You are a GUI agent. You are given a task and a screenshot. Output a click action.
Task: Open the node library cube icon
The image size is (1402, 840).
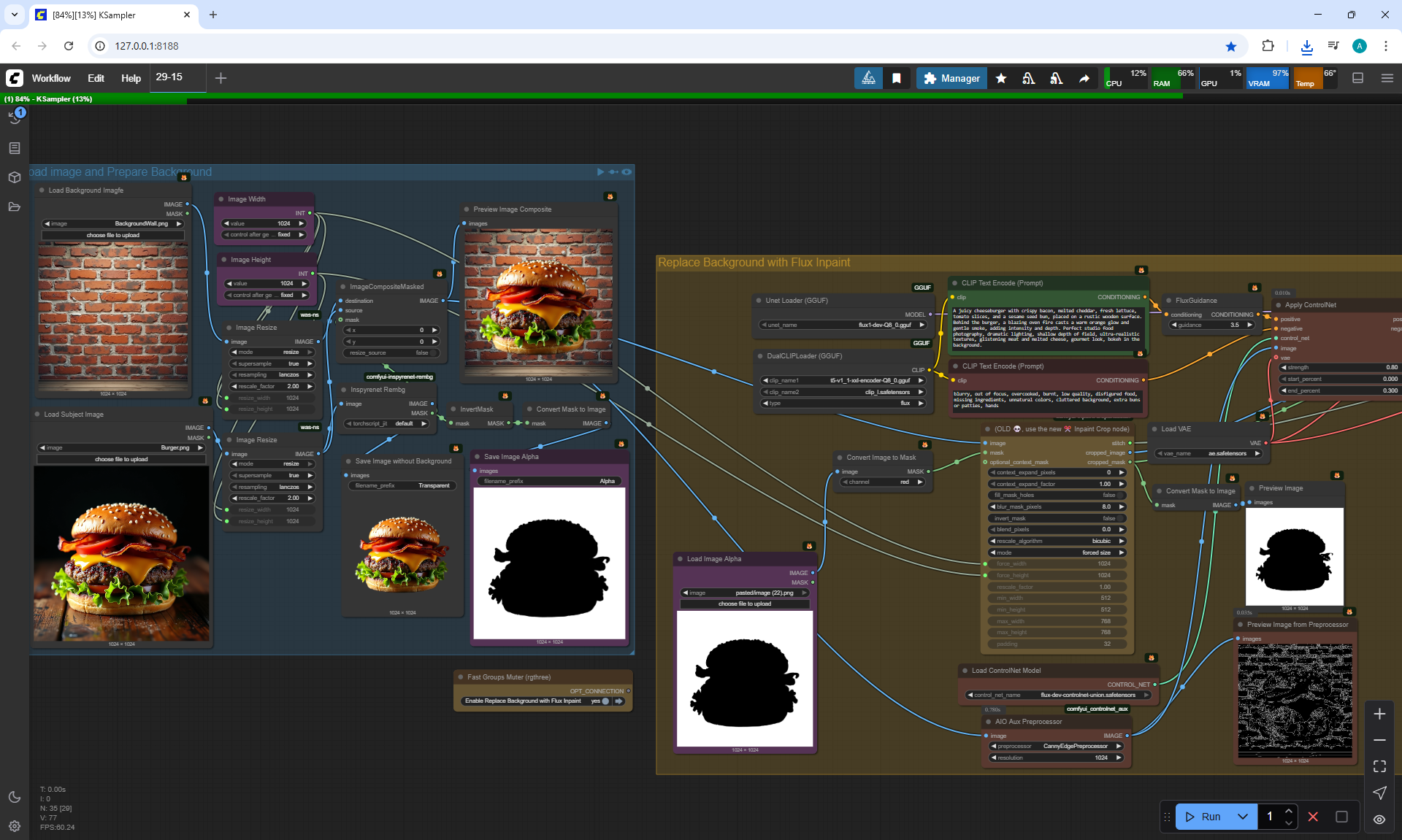15,177
